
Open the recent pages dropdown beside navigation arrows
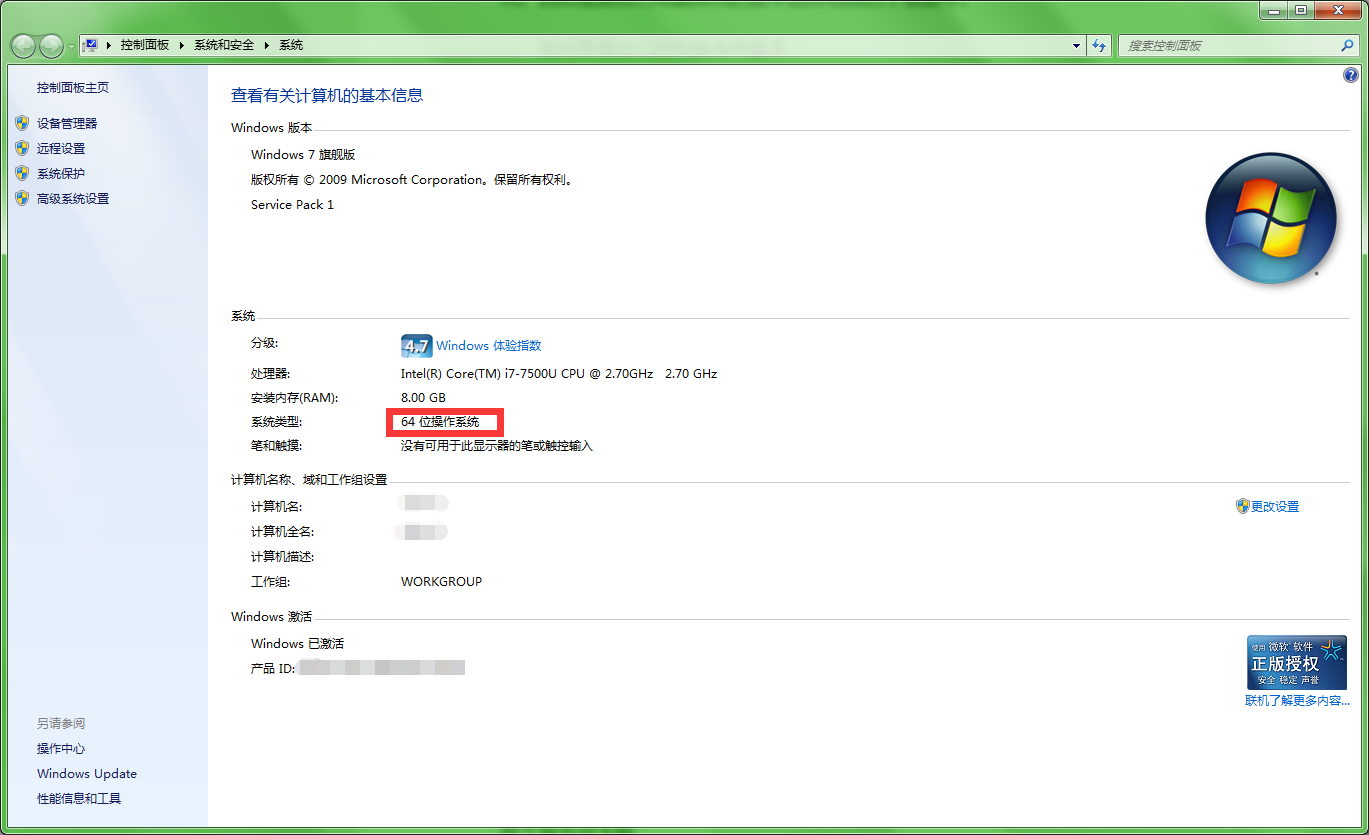click(x=71, y=46)
